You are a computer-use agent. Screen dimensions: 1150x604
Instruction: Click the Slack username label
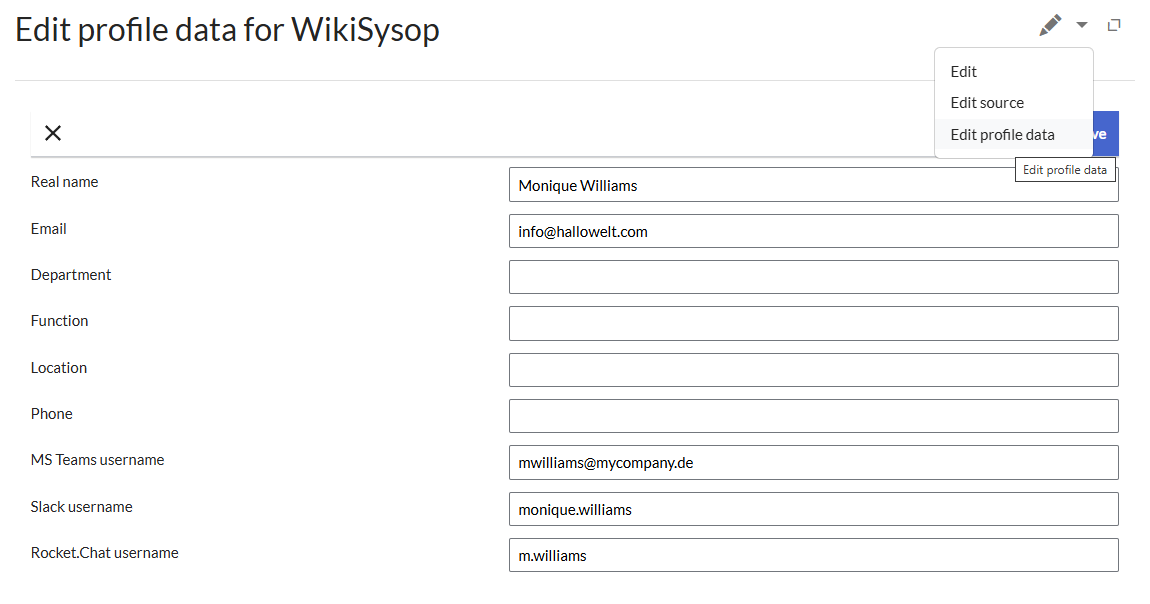click(82, 507)
